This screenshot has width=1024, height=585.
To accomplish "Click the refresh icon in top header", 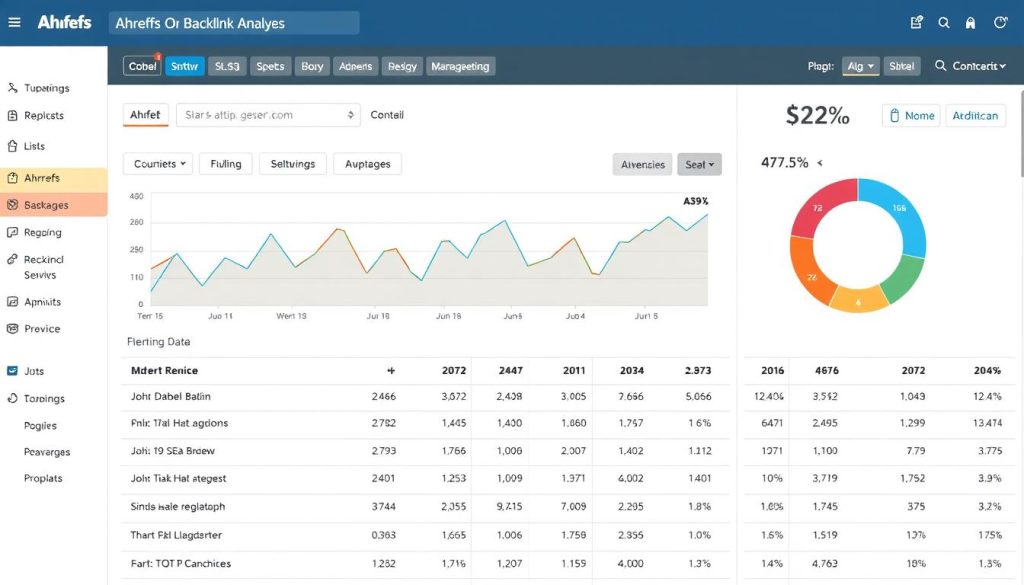I will click(x=1000, y=23).
